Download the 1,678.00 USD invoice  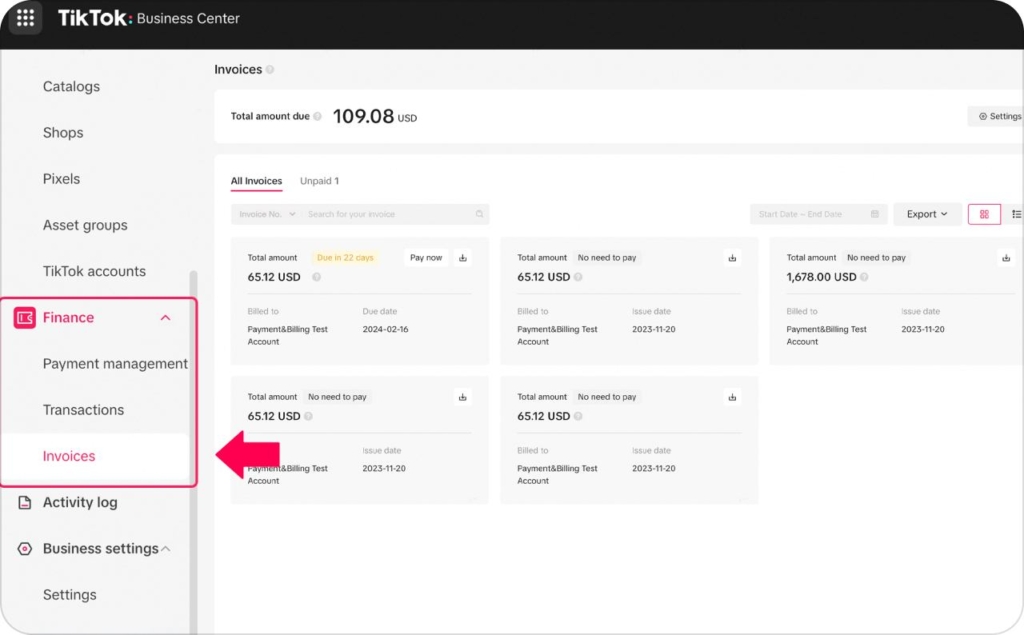[x=1004, y=257]
